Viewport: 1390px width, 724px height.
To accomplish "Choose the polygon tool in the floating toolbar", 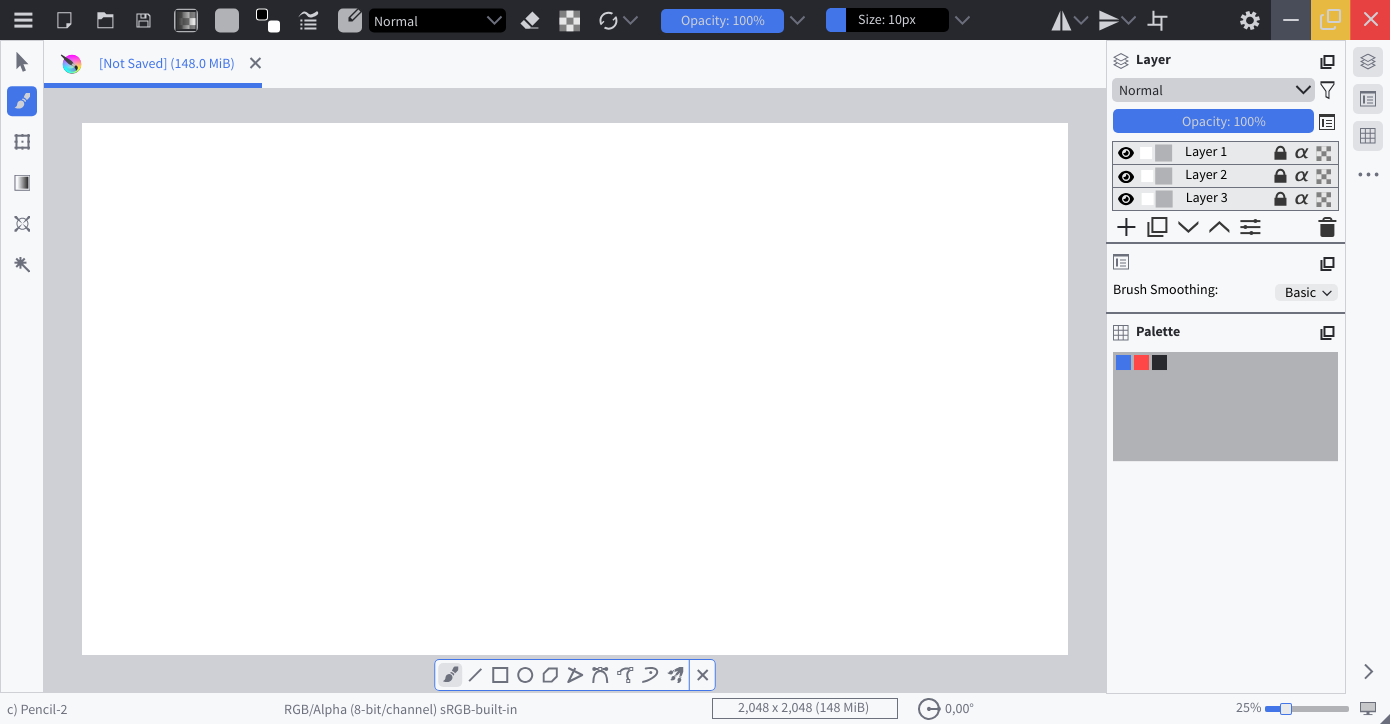I will pyautogui.click(x=550, y=675).
